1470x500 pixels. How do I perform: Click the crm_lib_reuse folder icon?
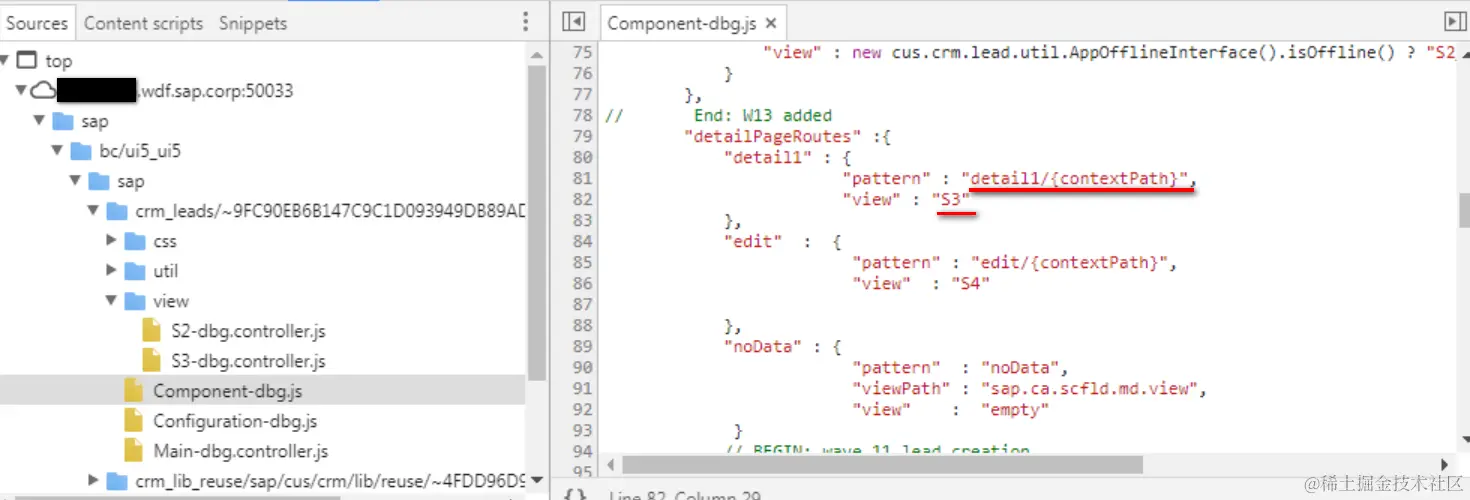[x=117, y=481]
